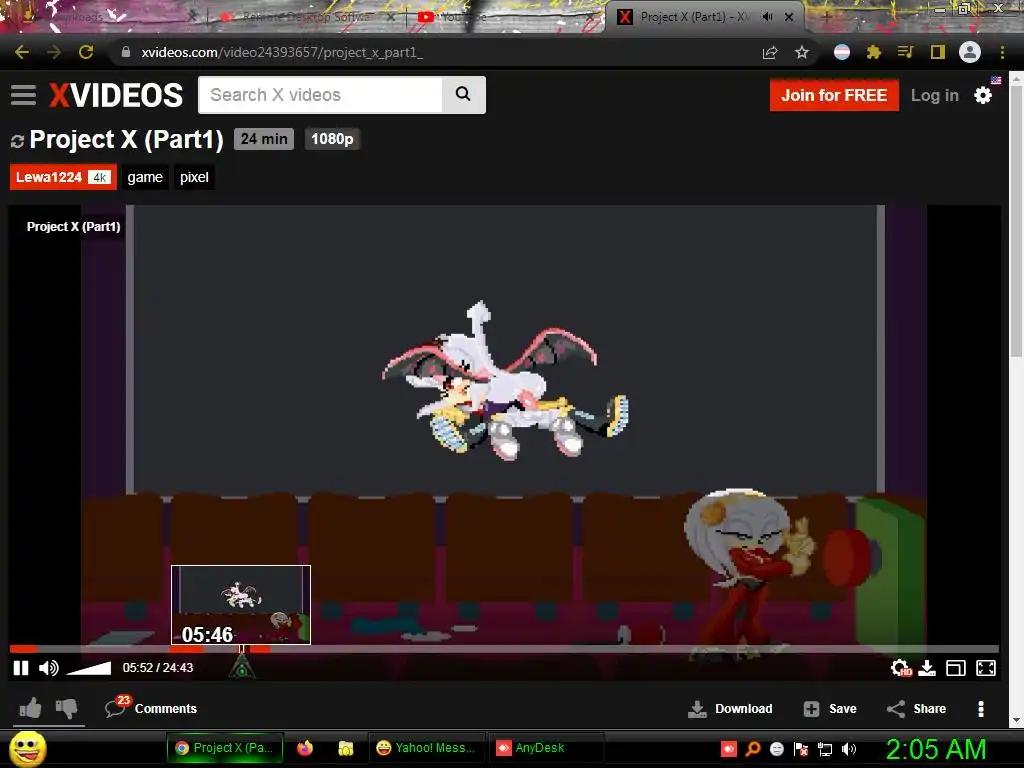Click the thumbs up like icon
Image resolution: width=1024 pixels, height=768 pixels.
click(31, 708)
